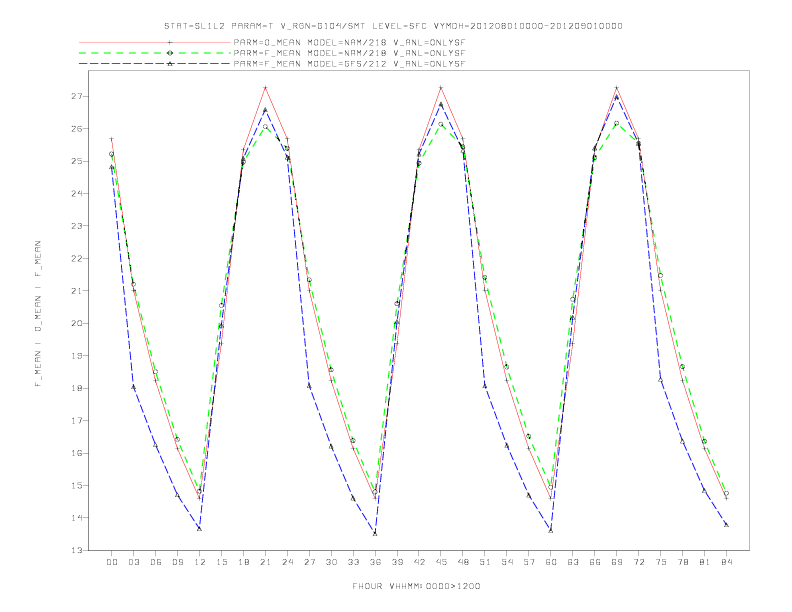Click x-axis forecast hour label 36
Screen dimensions: 792x612
(375, 562)
